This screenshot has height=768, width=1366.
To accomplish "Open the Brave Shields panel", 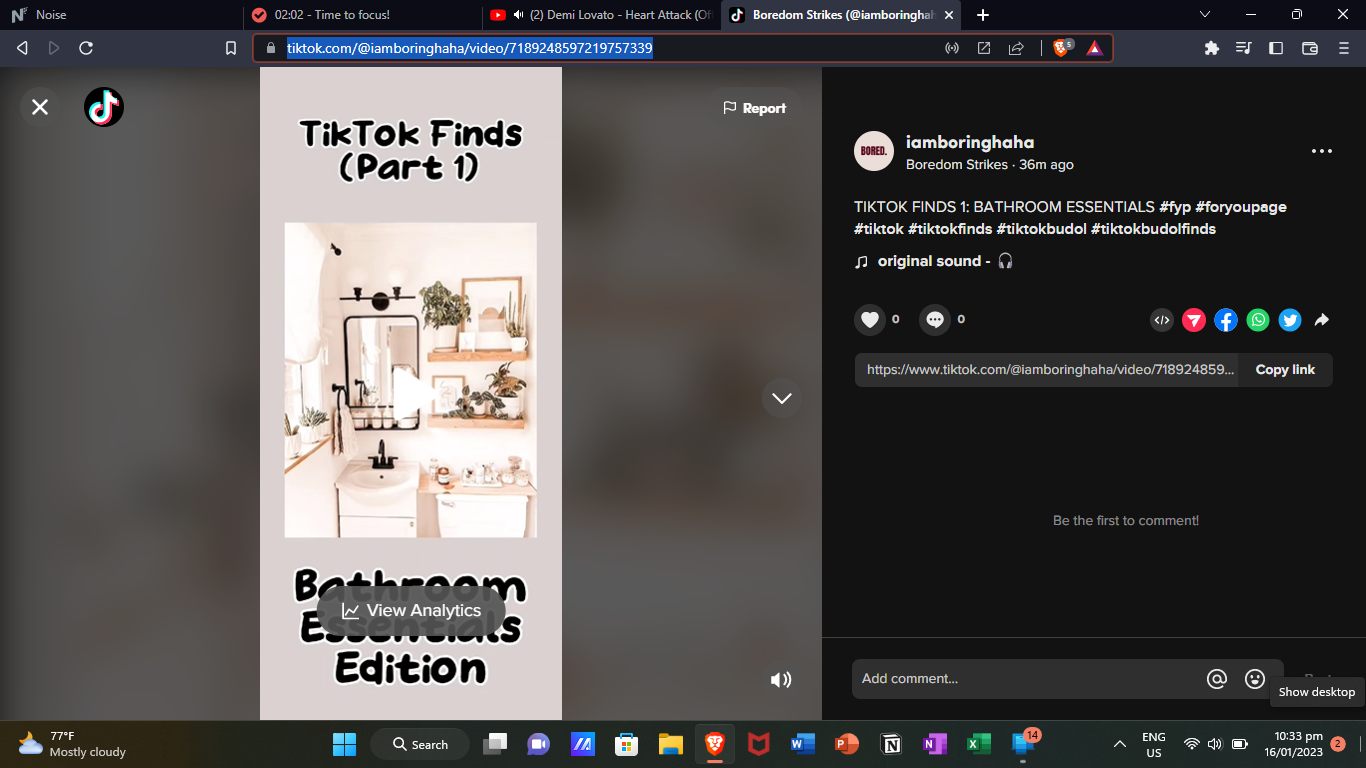I will (x=1063, y=48).
